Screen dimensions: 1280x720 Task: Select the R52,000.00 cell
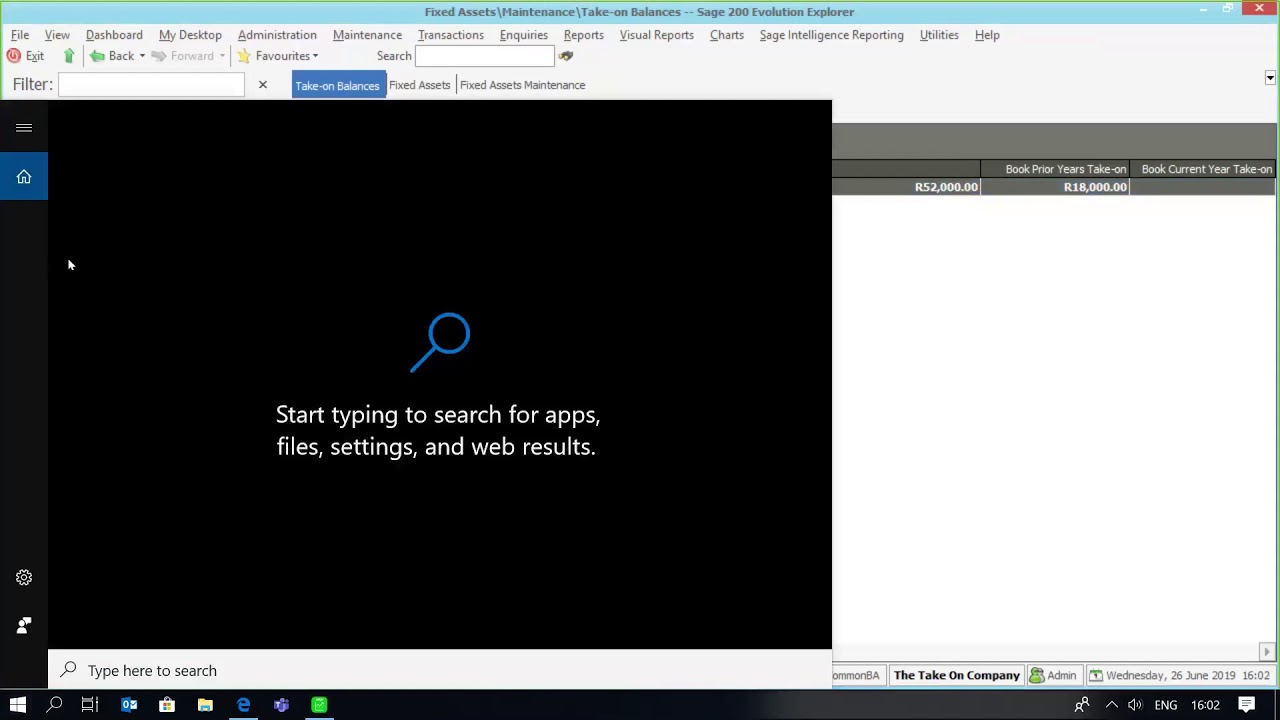coord(906,187)
